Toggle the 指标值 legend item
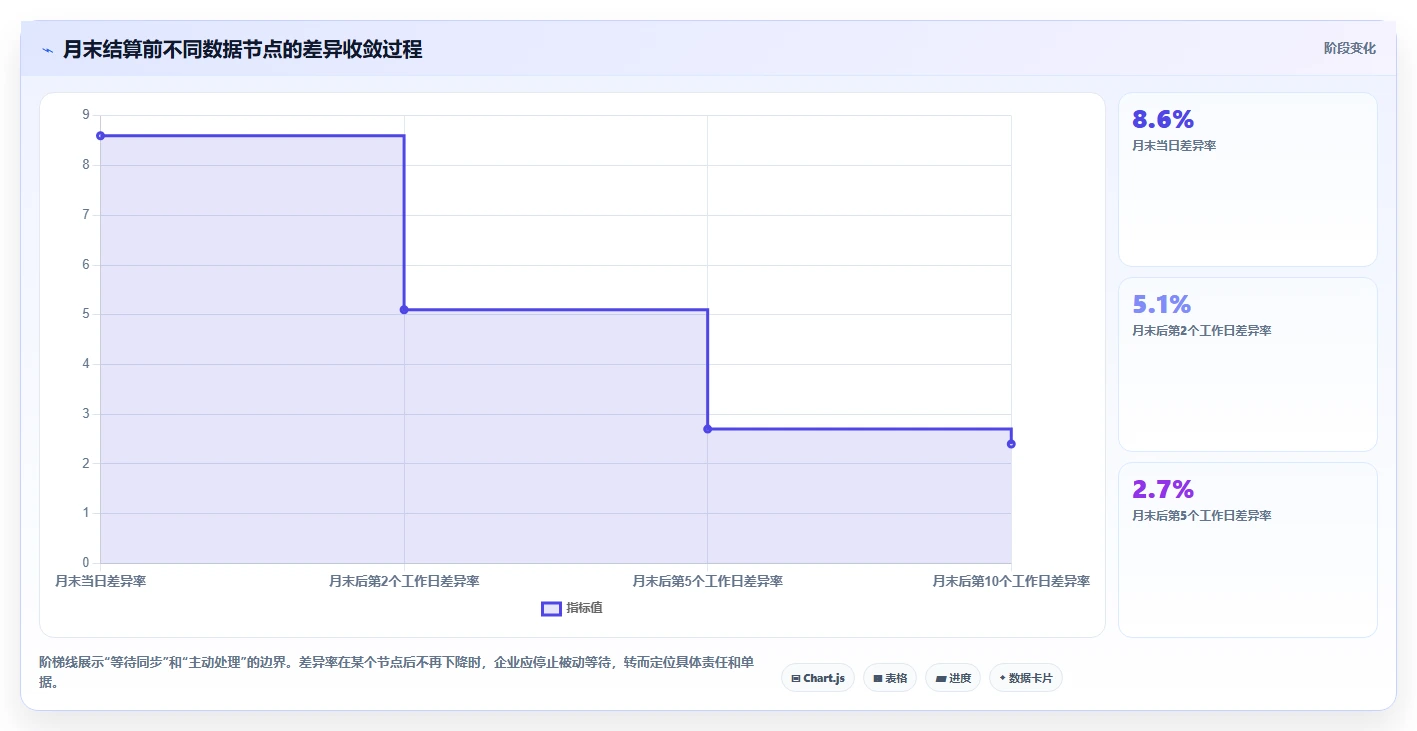 coord(572,608)
